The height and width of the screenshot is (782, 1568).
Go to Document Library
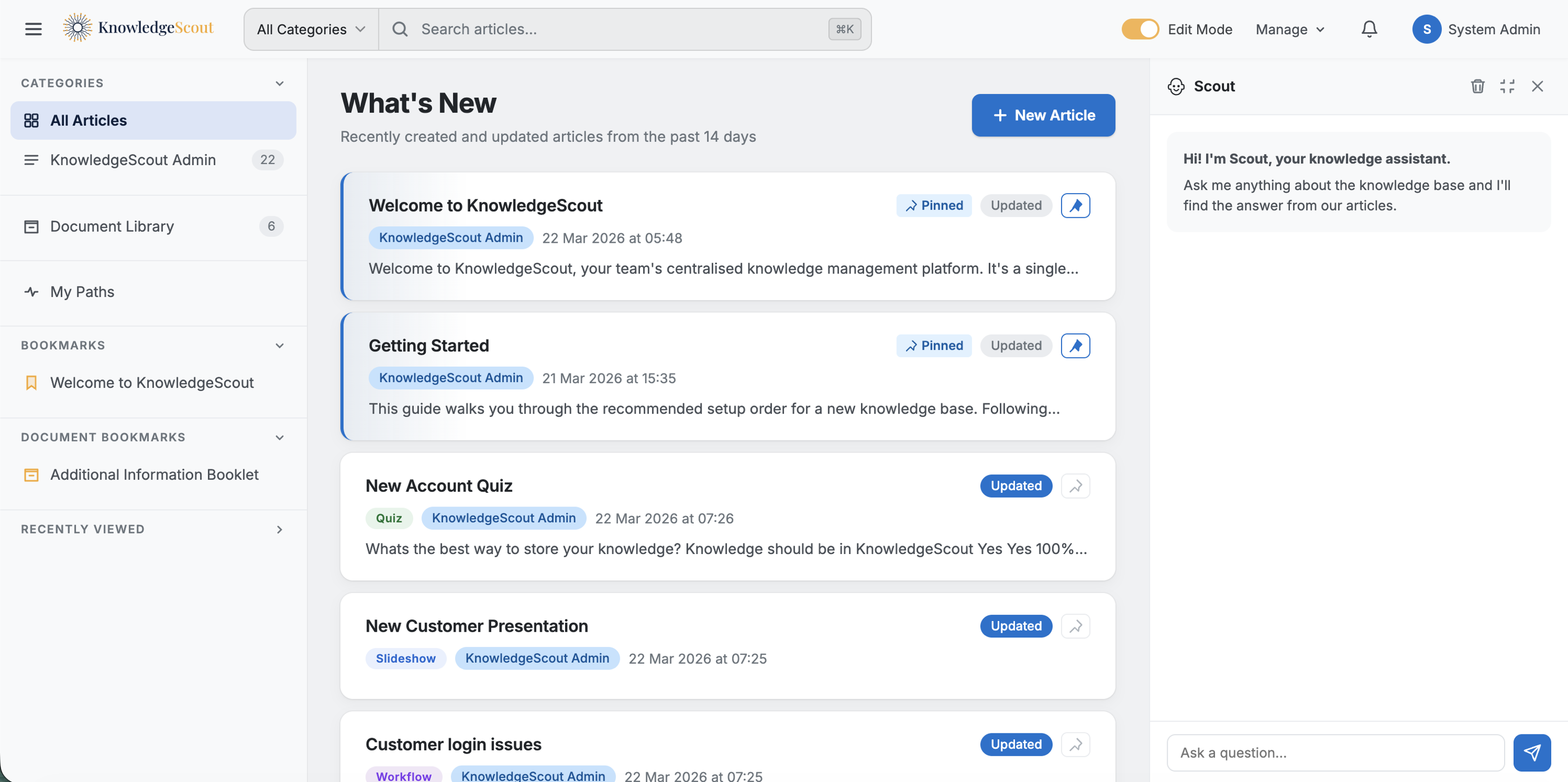154,226
